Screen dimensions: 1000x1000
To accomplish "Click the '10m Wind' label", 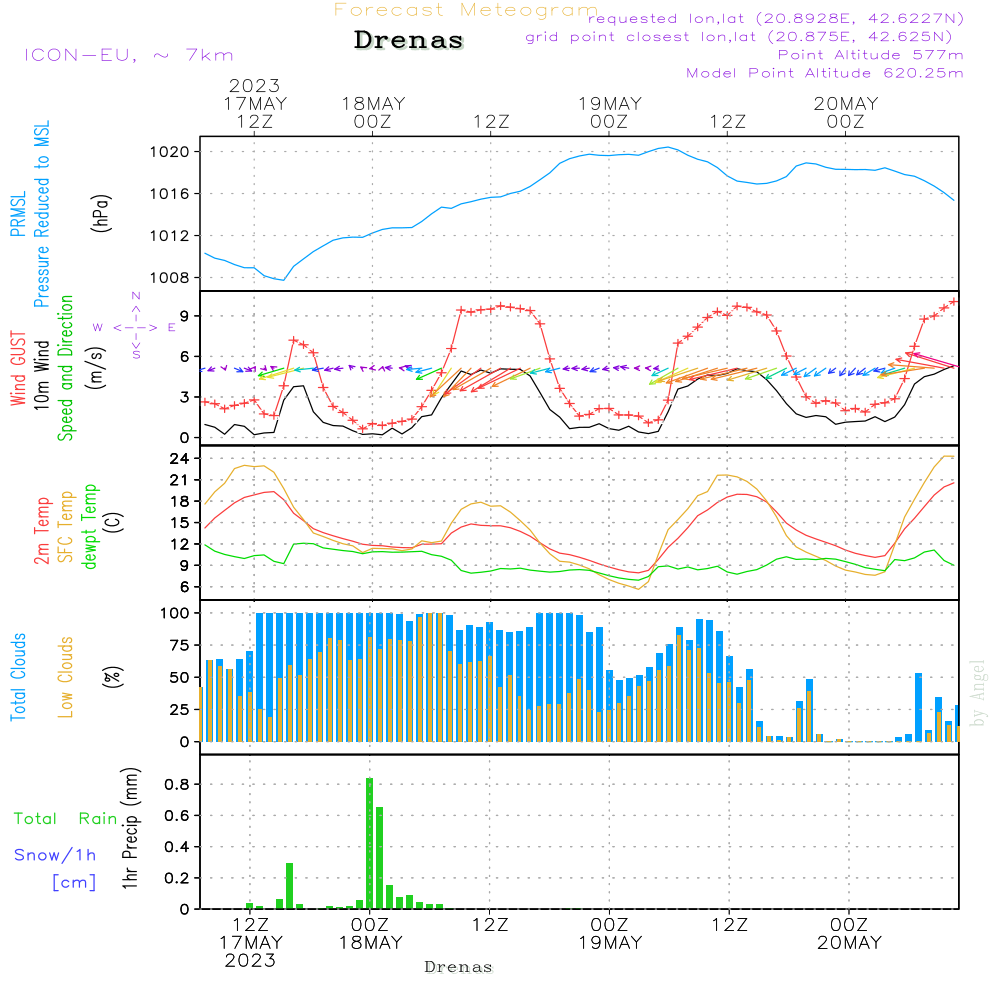I will coord(41,374).
